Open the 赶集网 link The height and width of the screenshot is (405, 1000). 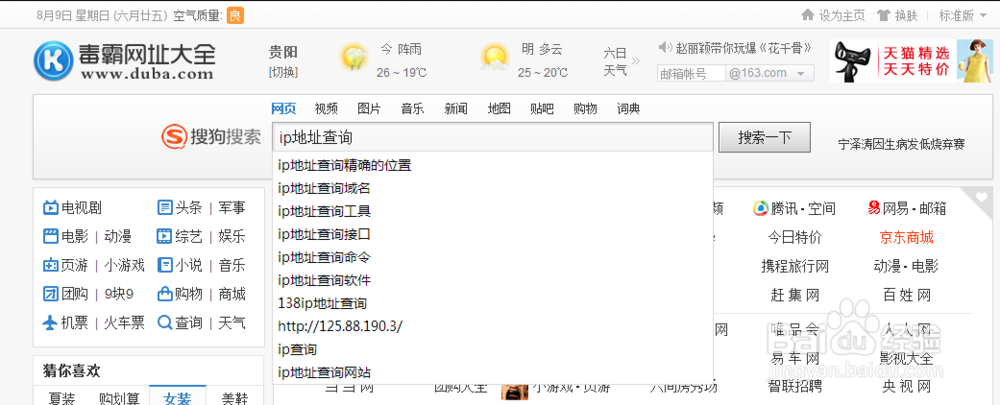795,295
